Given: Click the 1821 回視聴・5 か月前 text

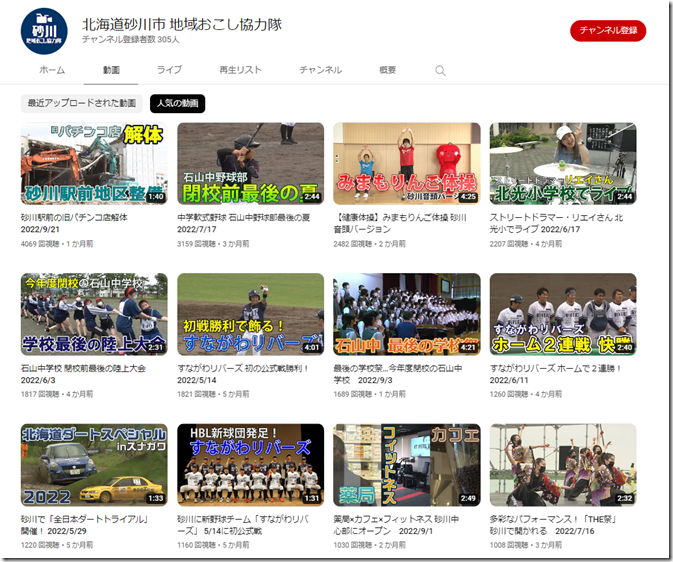Looking at the screenshot, I should (213, 394).
